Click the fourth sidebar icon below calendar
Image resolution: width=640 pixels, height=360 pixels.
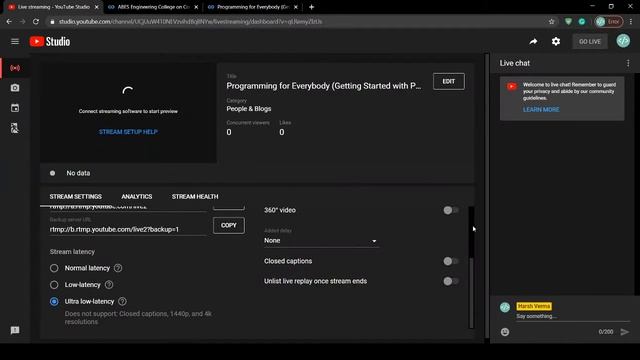pos(15,128)
